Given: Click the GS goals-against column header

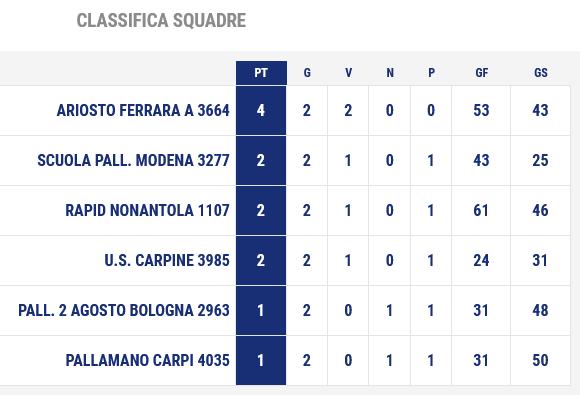Looking at the screenshot, I should pos(540,73).
